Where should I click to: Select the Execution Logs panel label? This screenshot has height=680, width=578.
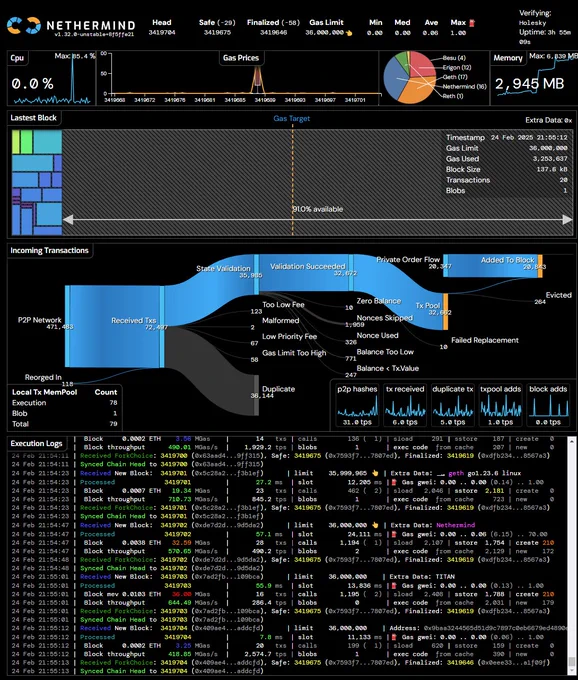coord(36,443)
